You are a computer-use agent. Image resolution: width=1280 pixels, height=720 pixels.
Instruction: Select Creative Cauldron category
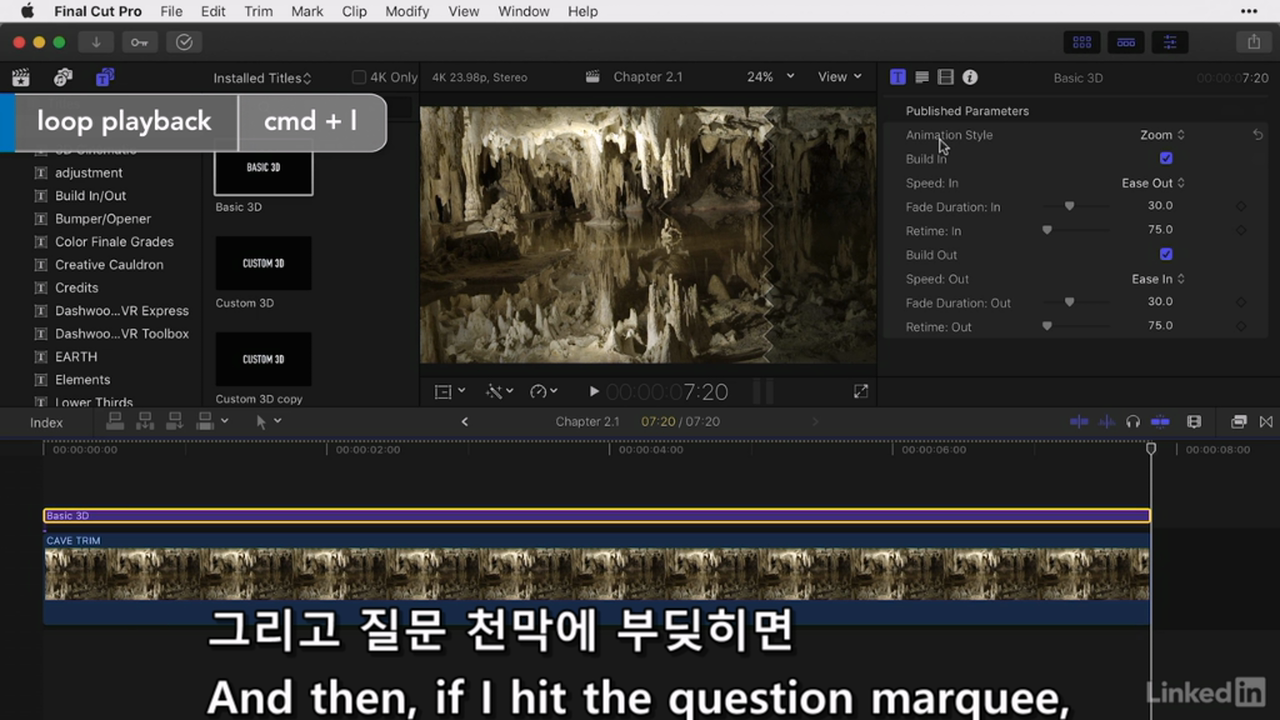point(109,265)
